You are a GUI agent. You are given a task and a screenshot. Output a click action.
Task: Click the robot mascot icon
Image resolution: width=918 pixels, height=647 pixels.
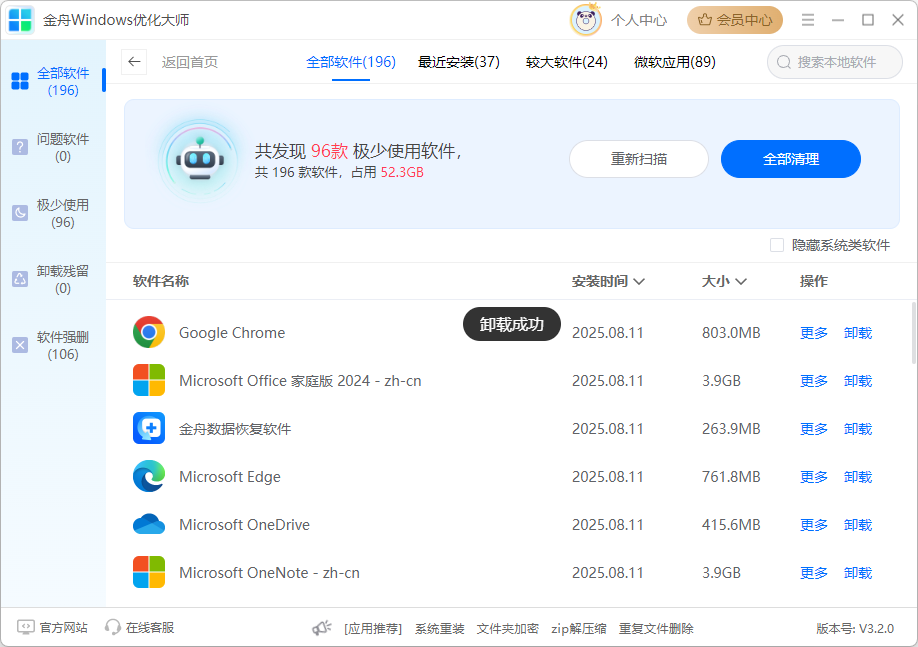coord(200,160)
